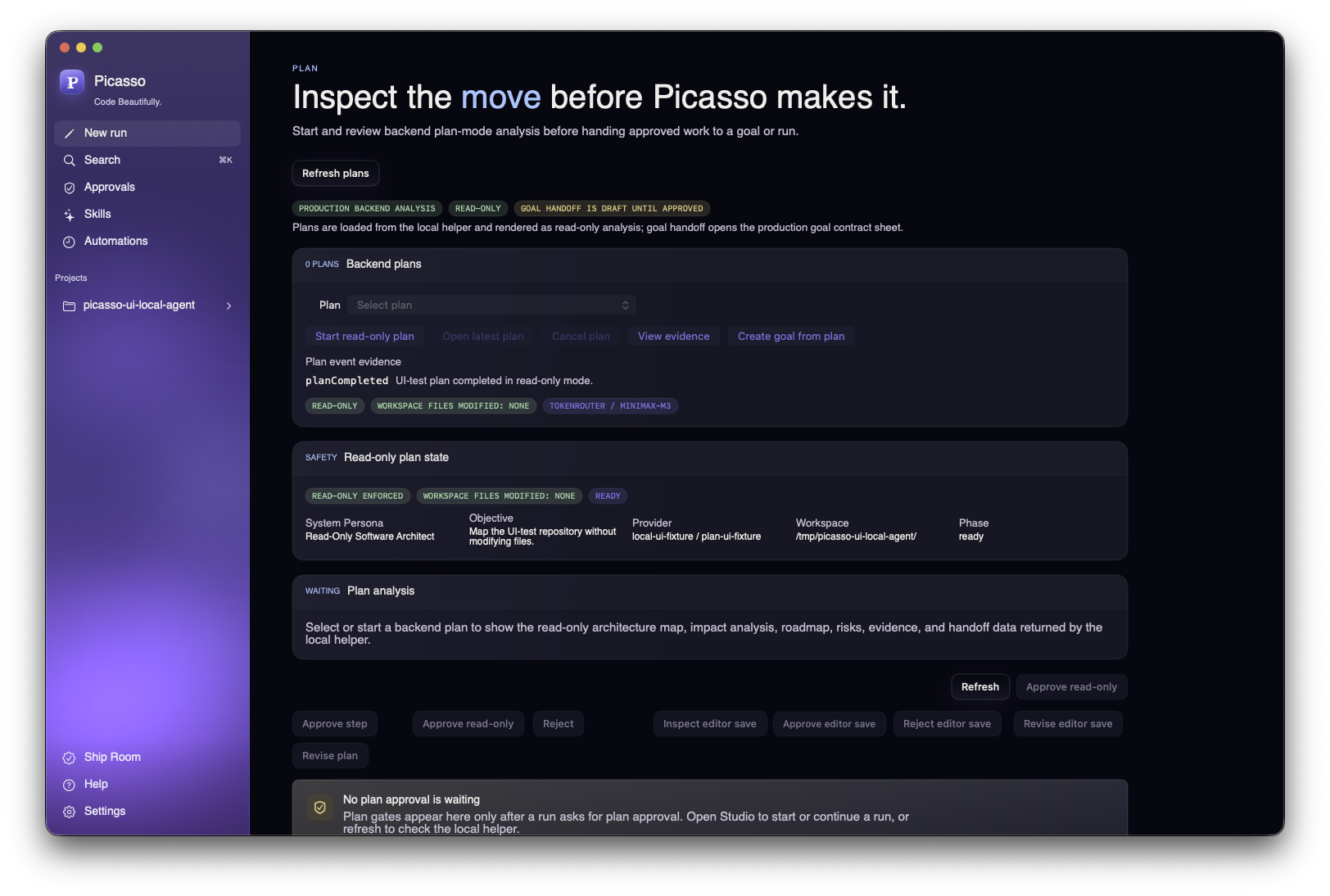Image resolution: width=1330 pixels, height=896 pixels.
Task: Click the Phase value ready
Action: click(x=971, y=536)
